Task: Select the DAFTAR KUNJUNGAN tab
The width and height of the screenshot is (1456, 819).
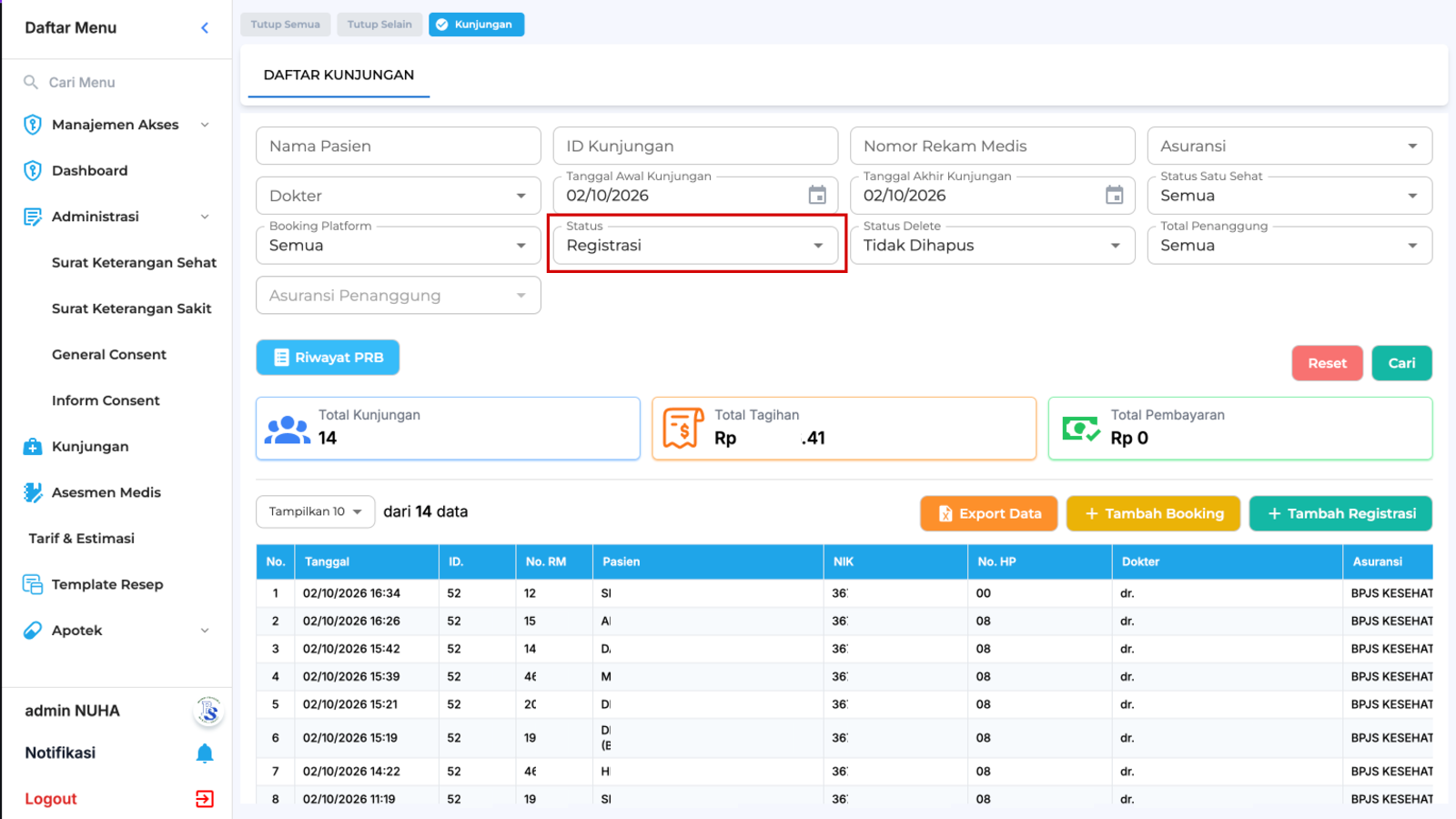Action: [x=339, y=75]
